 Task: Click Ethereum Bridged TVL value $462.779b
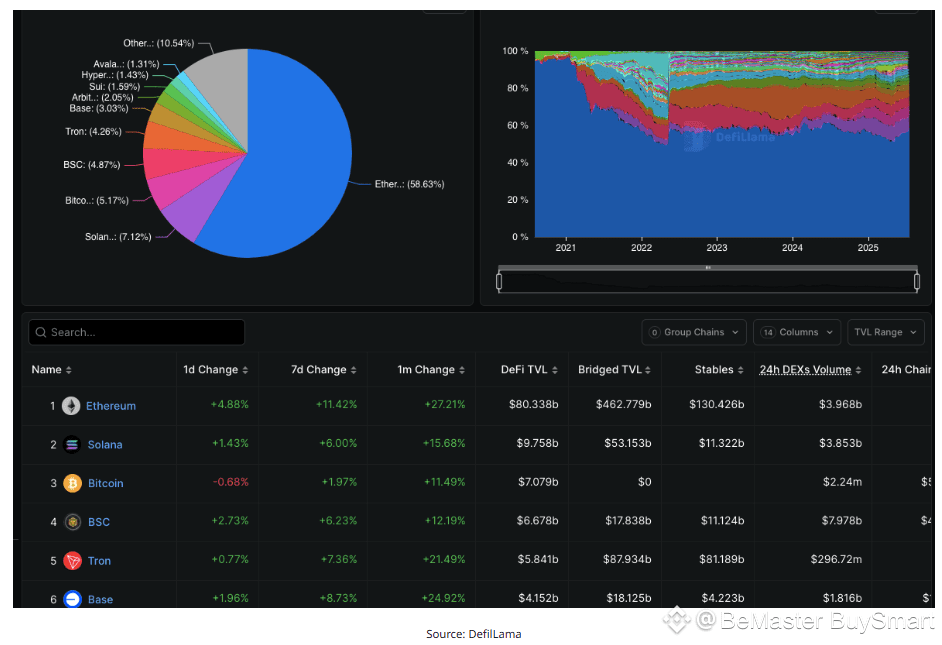(x=624, y=404)
